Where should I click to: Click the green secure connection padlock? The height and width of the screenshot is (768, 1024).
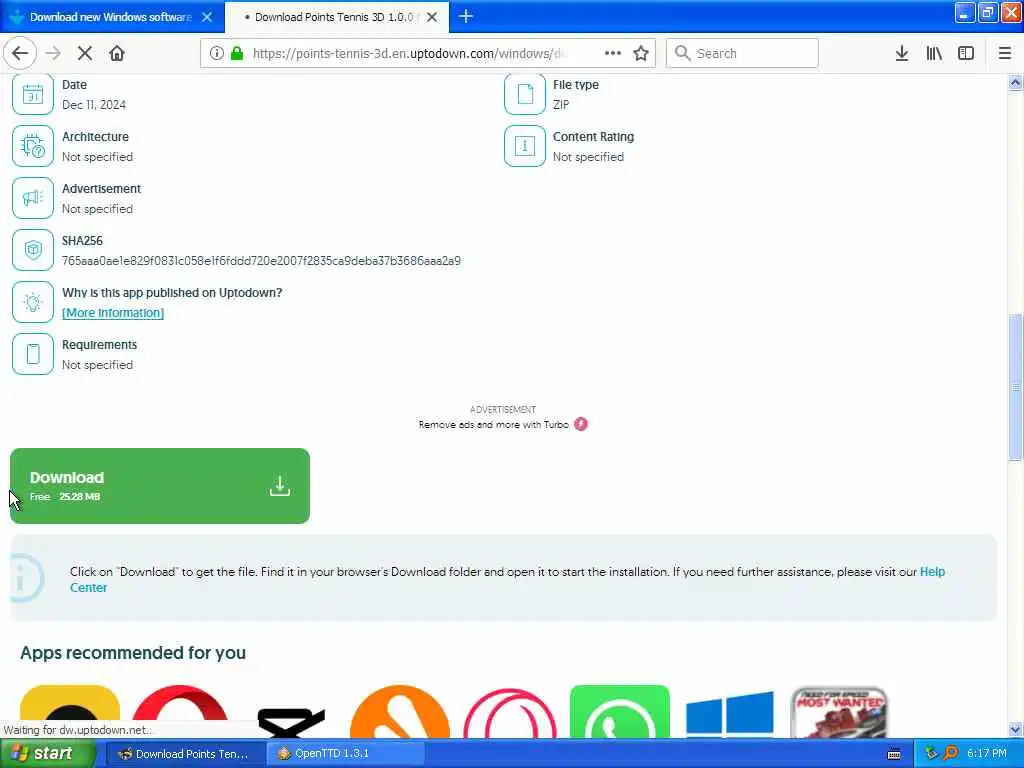237,53
